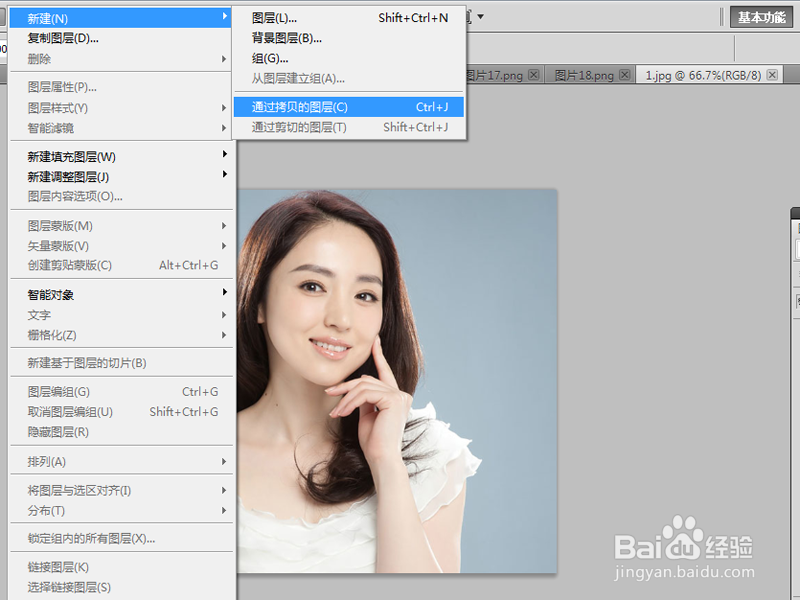Click 从图层建立组(A)... entry
800x600 pixels.
pos(349,79)
